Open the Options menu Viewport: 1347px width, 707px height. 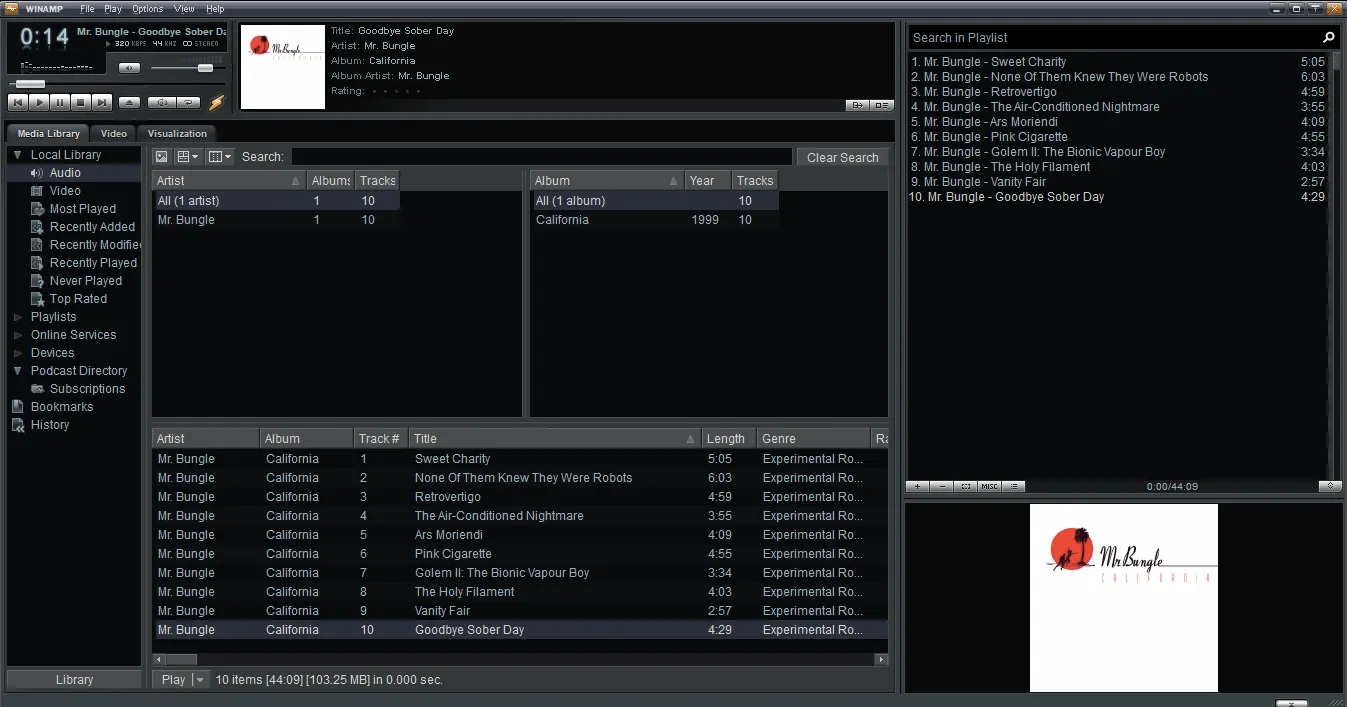[x=148, y=9]
